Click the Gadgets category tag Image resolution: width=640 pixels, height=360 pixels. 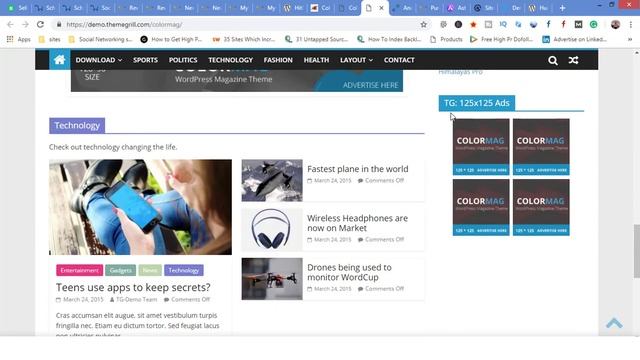(x=120, y=270)
